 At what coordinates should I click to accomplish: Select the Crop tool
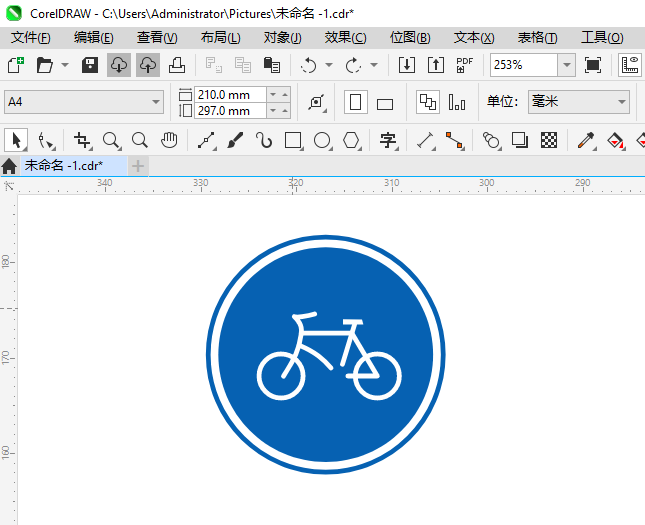pos(82,141)
